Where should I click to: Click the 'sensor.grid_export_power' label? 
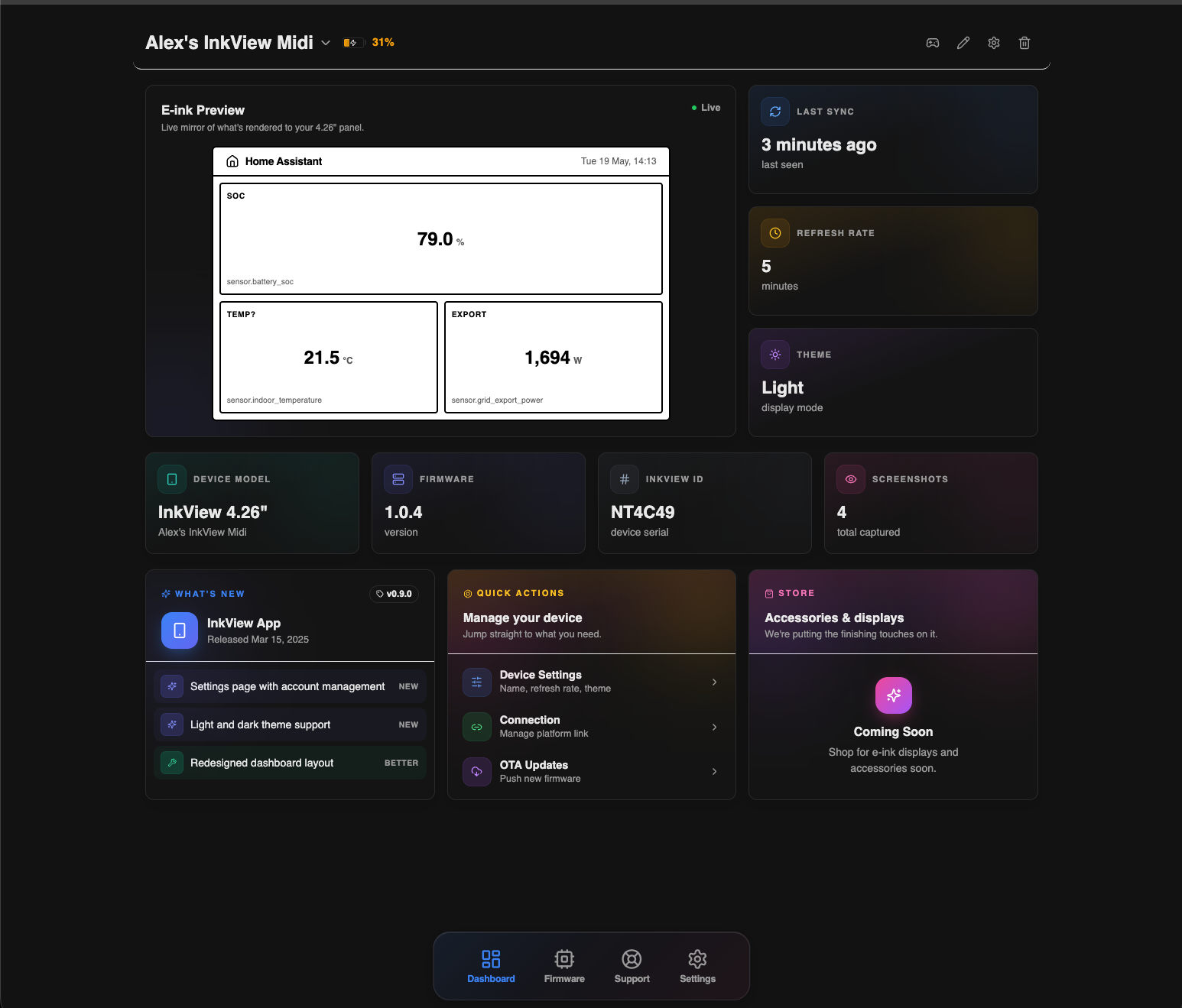[497, 400]
